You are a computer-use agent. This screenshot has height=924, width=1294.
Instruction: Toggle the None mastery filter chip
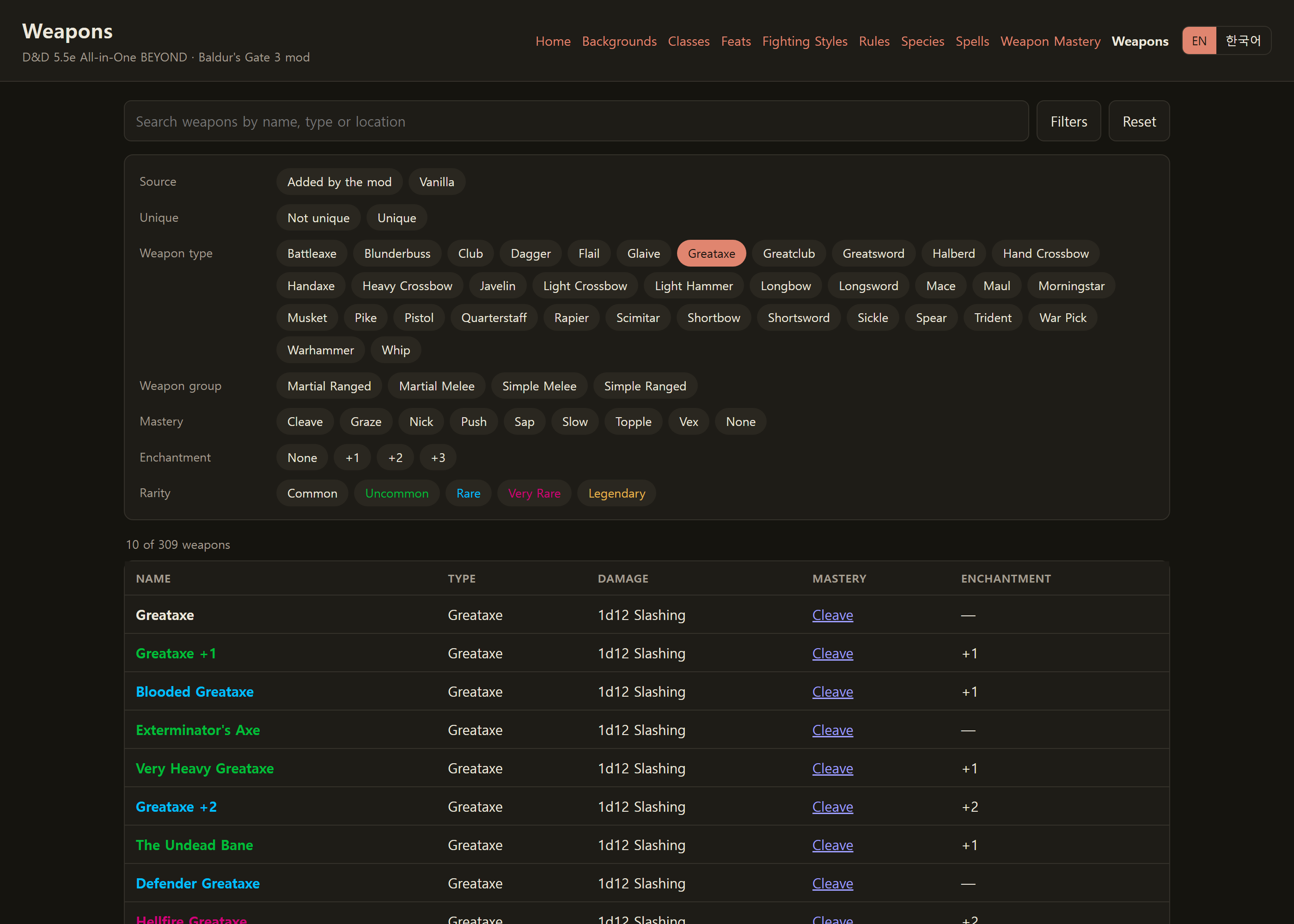740,422
